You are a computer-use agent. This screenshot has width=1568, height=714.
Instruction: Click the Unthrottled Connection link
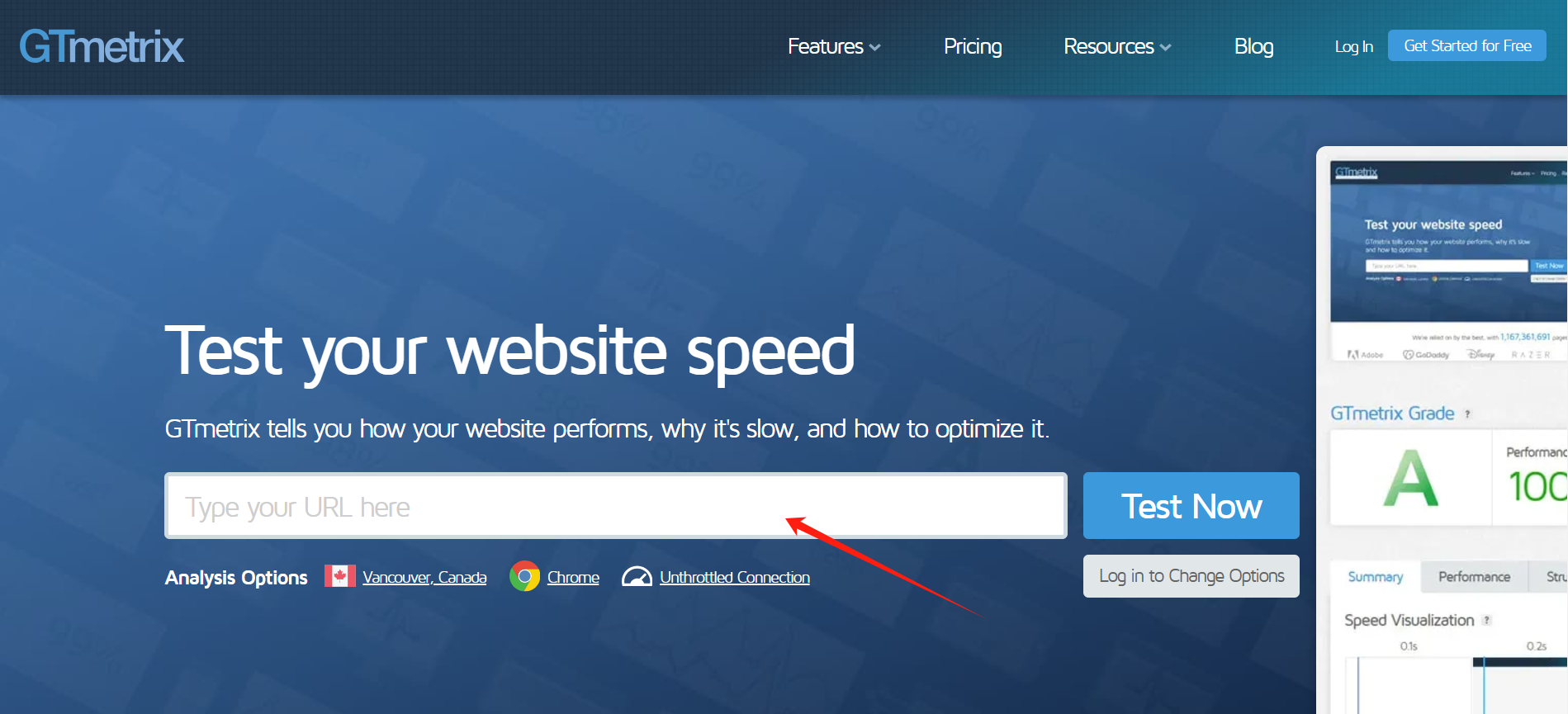point(735,577)
